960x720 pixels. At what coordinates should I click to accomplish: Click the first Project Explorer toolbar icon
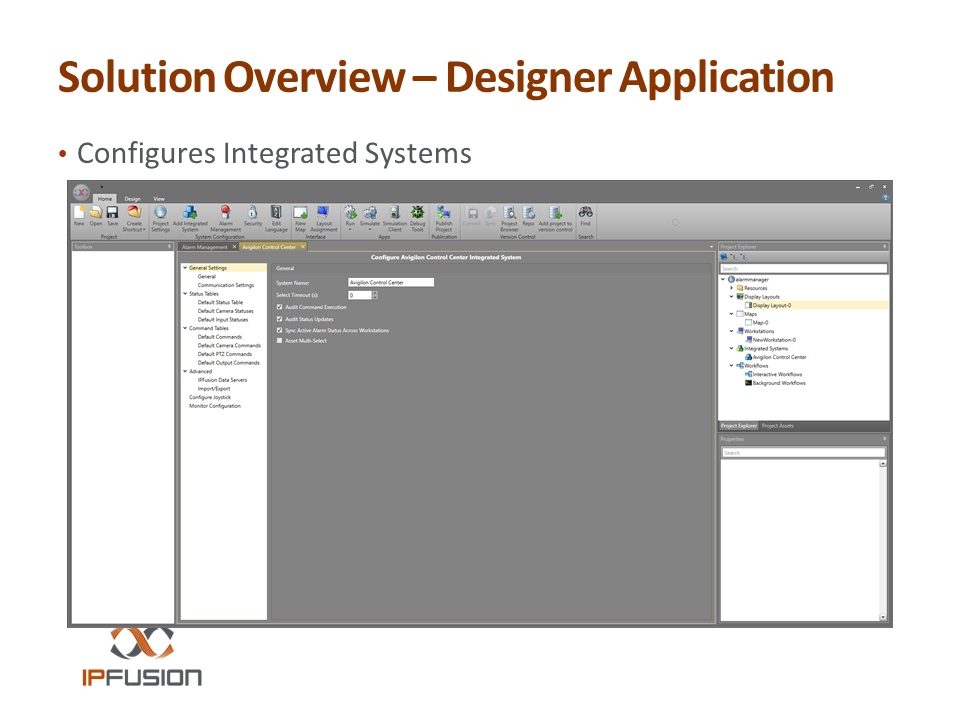[x=724, y=257]
